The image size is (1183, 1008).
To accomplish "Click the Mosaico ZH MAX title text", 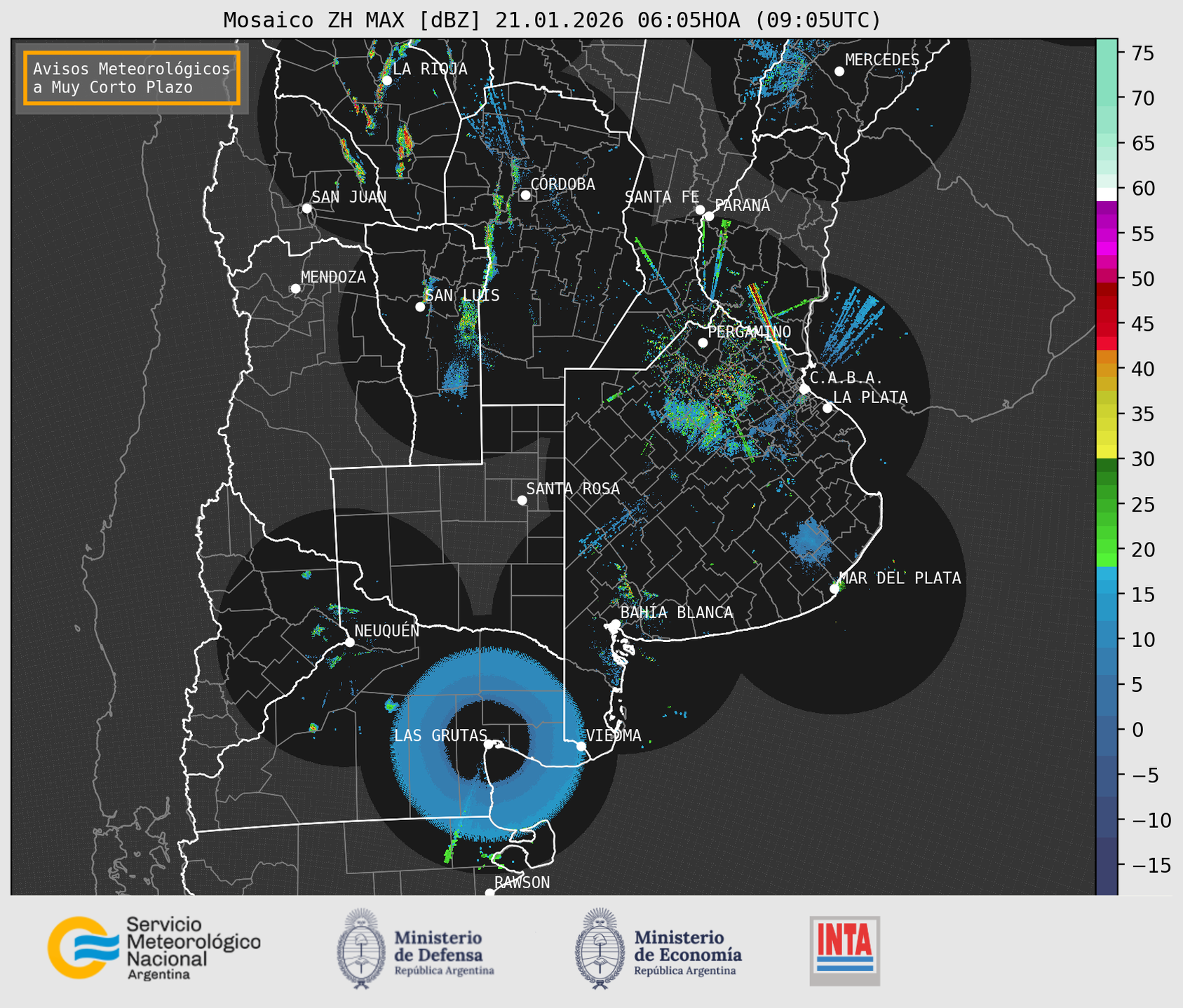I will pos(551,20).
